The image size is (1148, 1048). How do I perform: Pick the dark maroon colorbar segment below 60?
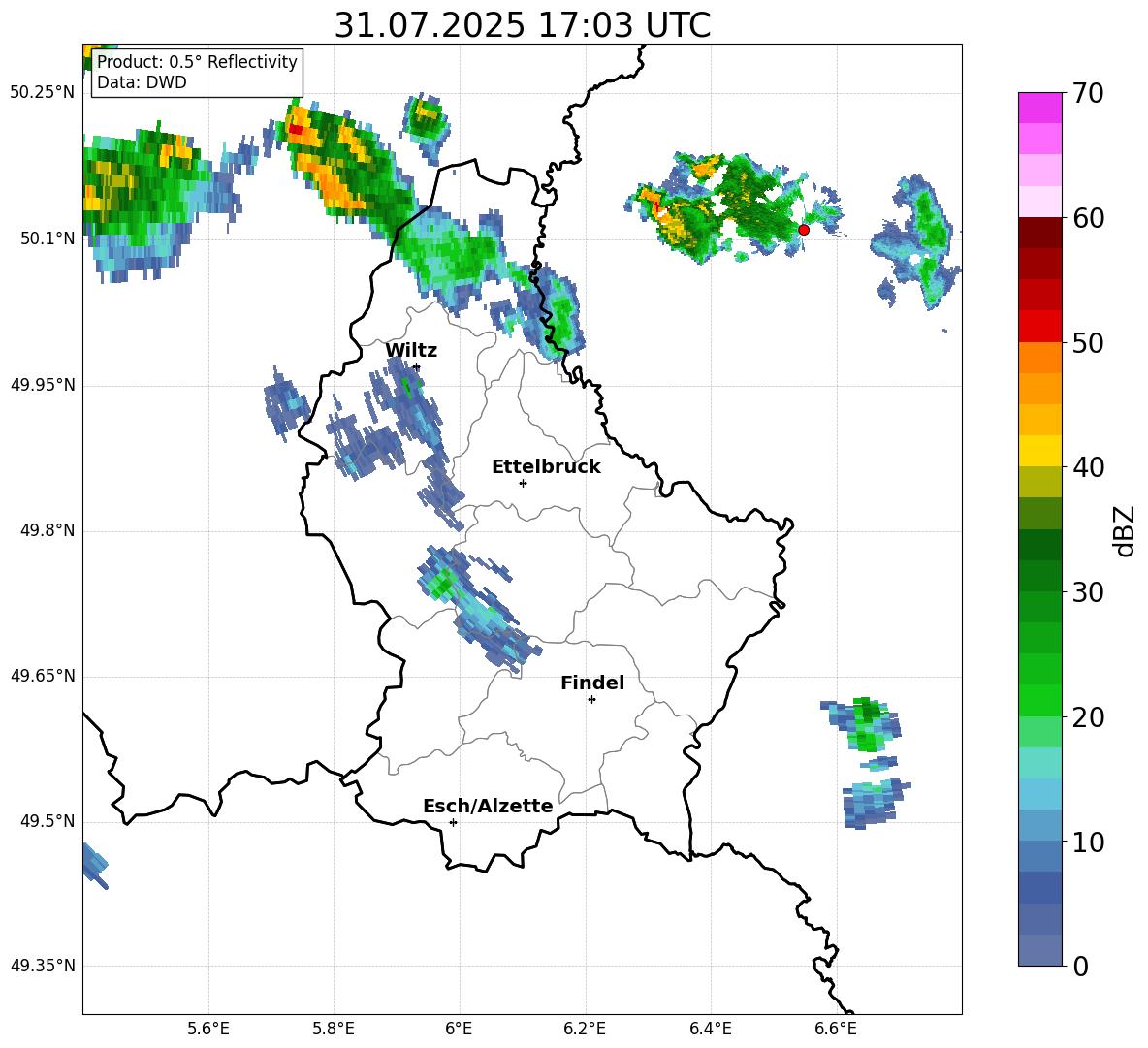pyautogui.click(x=1039, y=233)
